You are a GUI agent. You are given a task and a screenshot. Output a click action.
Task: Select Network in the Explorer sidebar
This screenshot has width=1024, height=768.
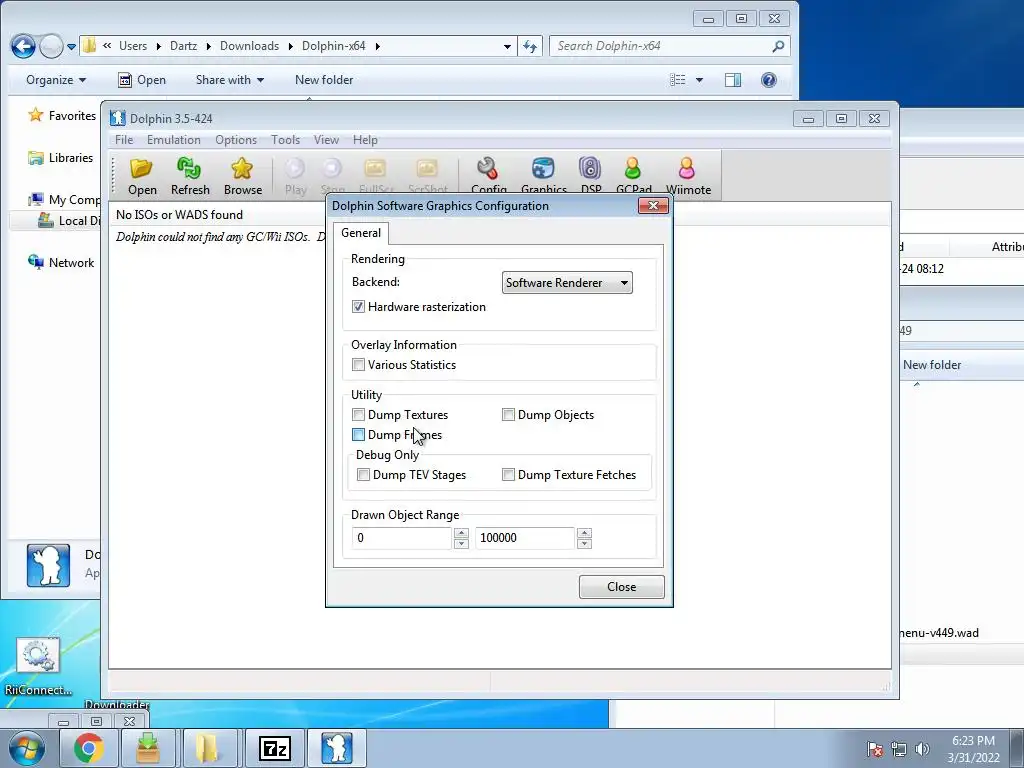pyautogui.click(x=61, y=263)
